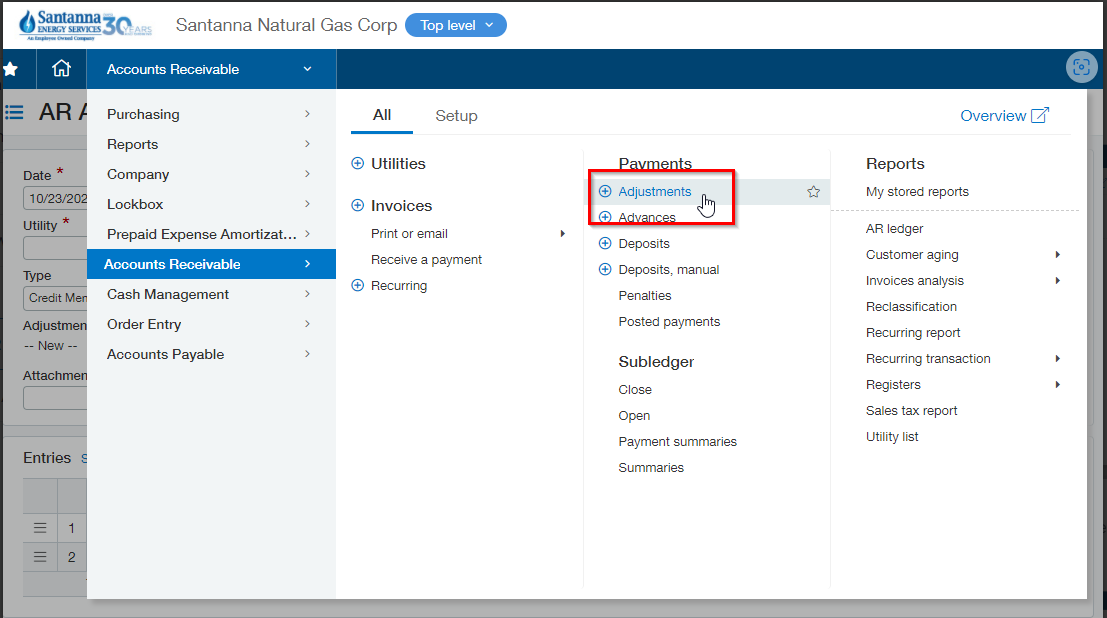
Task: Click the Home icon in navigation bar
Action: coord(61,69)
